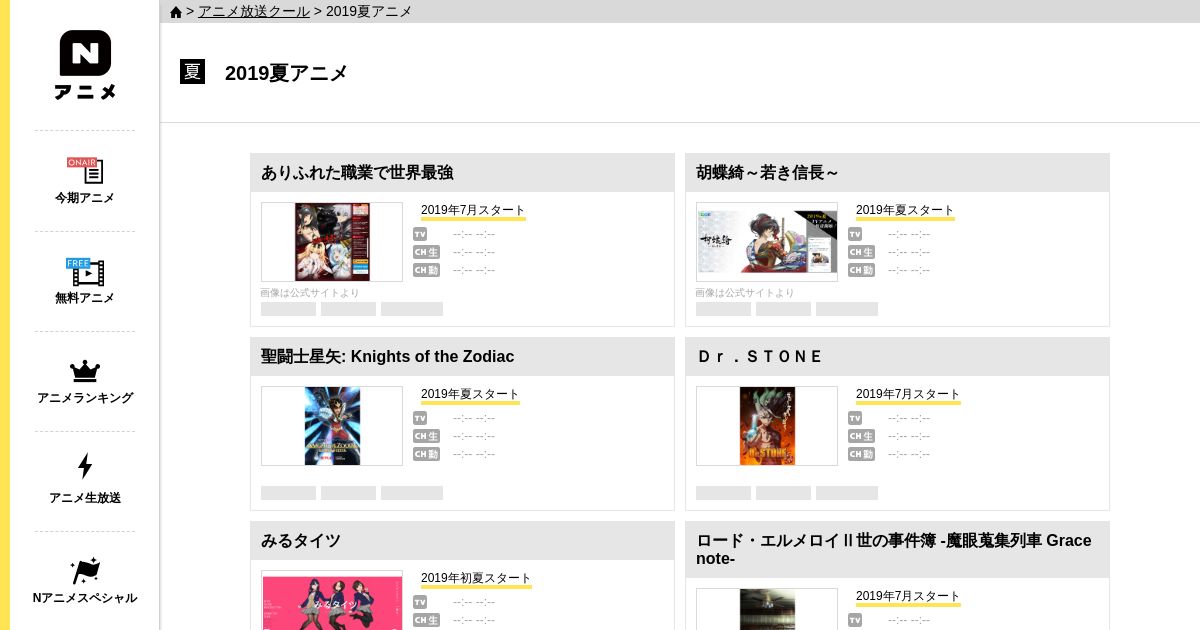Click CH動 icon in 聖闘士星矢 card
The height and width of the screenshot is (630, 1200).
[426, 454]
